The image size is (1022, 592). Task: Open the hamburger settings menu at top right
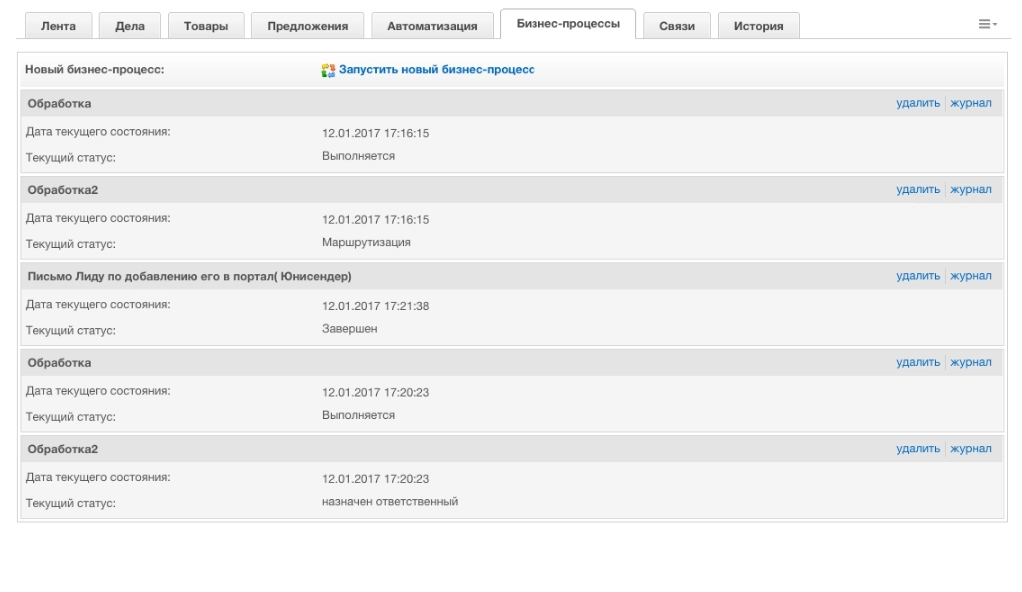[988, 24]
